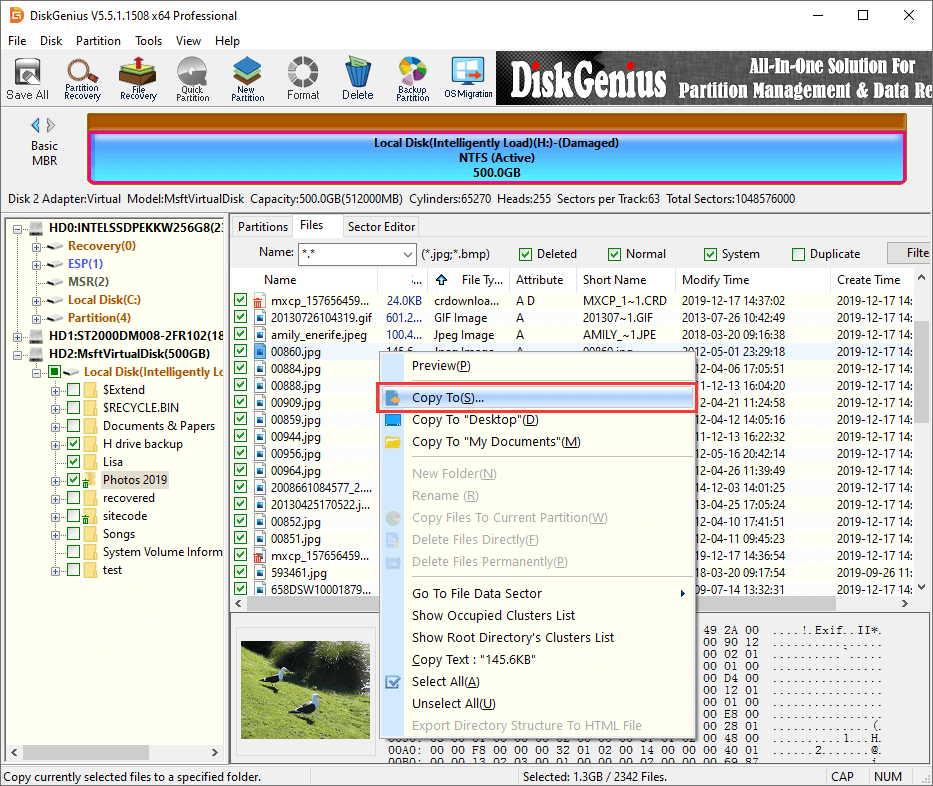Expand the HD1 ST2000DM008 disk node

[17, 337]
